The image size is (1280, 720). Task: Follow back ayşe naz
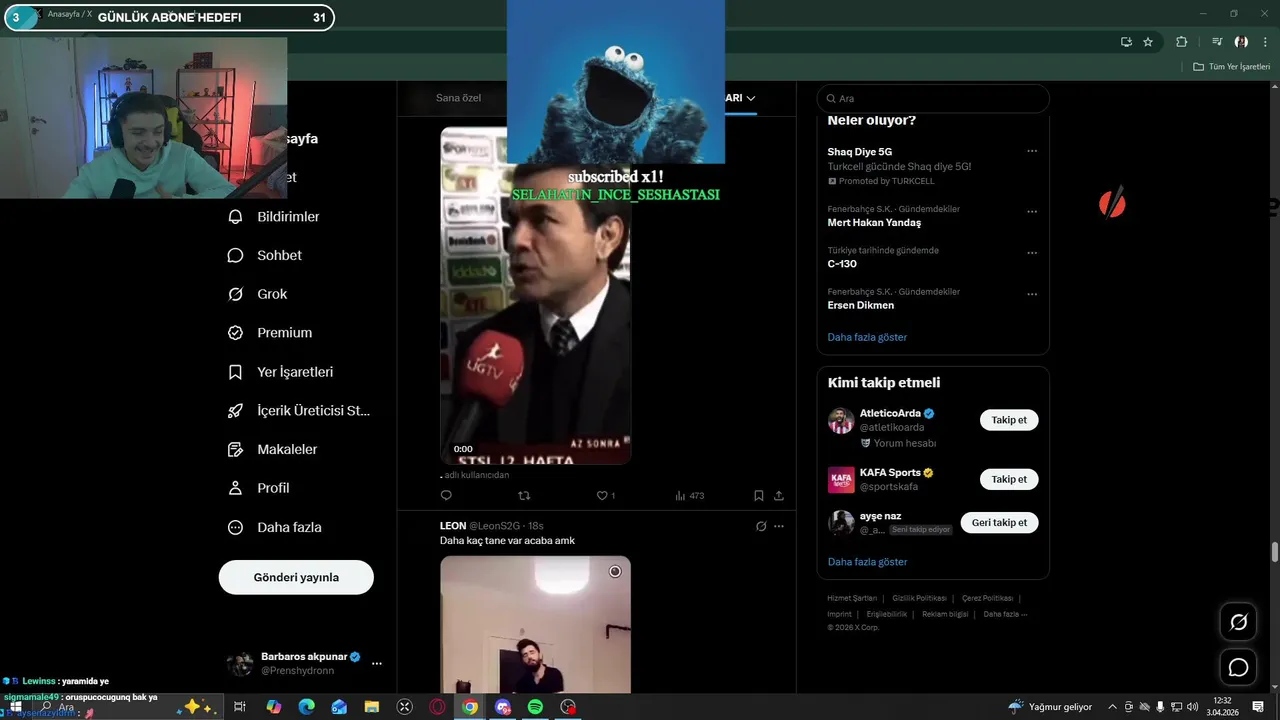[x=999, y=522]
